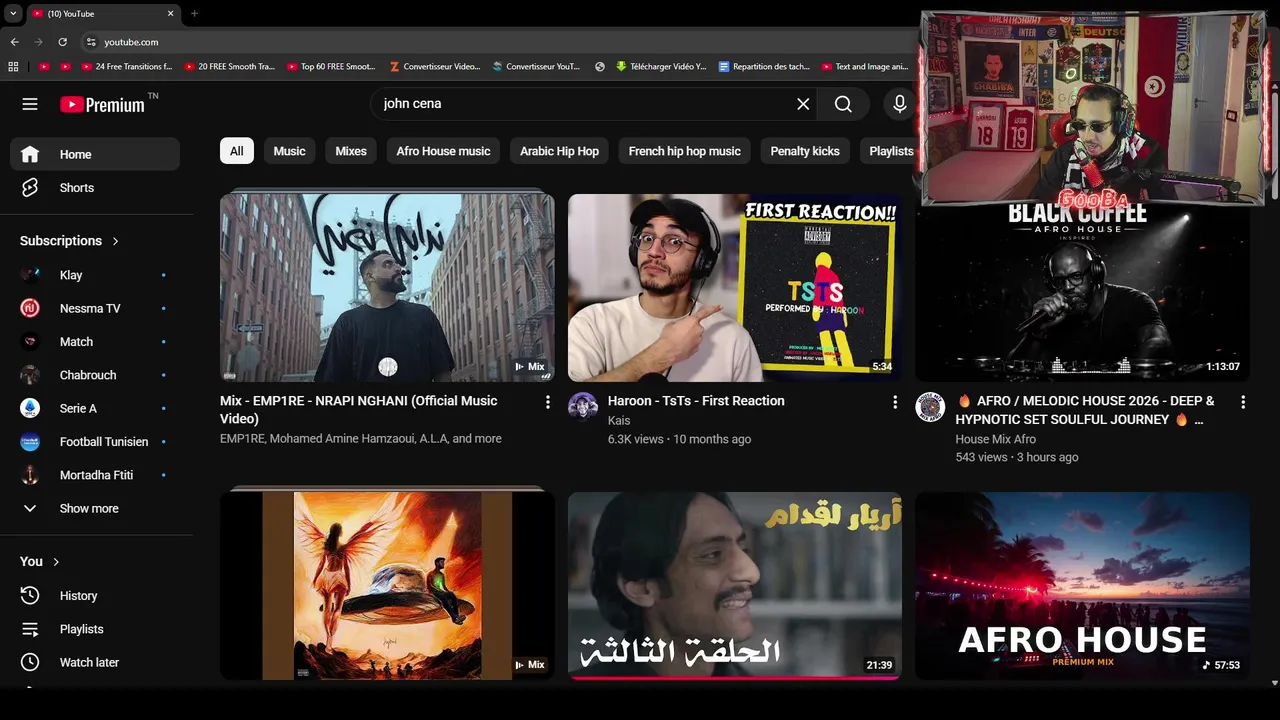Image resolution: width=1280 pixels, height=720 pixels.
Task: Open the tab search dropdown
Action: 13,14
